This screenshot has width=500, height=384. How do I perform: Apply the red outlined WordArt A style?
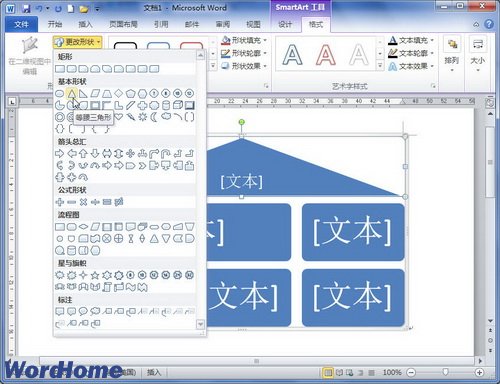[326, 55]
